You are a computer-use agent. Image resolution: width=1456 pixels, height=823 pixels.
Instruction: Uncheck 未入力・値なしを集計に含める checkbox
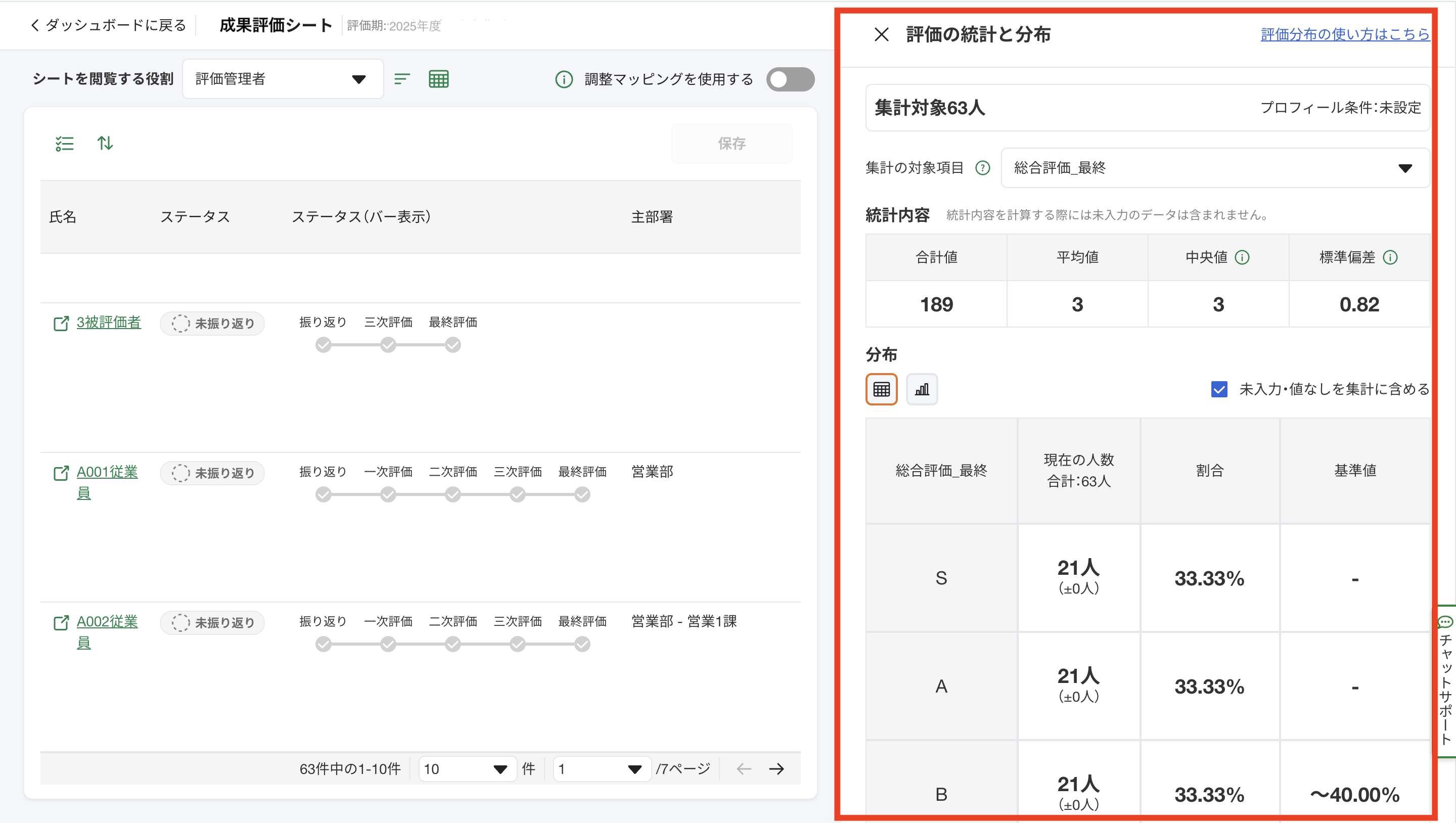[1219, 389]
